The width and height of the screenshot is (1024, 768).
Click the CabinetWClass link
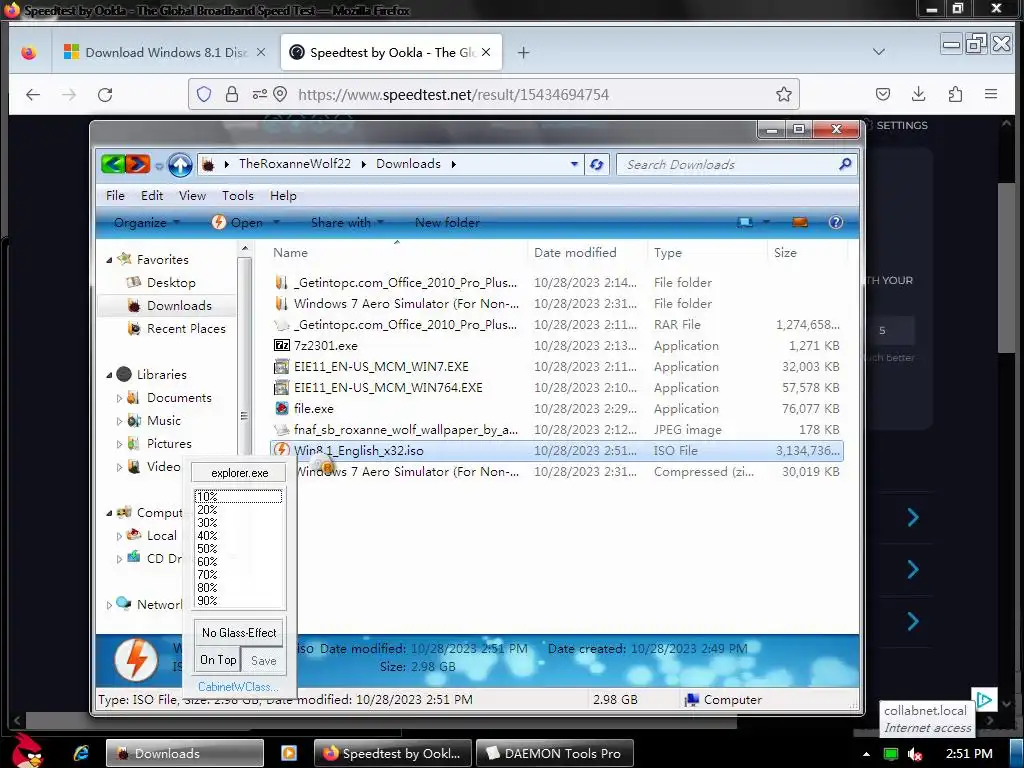click(238, 686)
